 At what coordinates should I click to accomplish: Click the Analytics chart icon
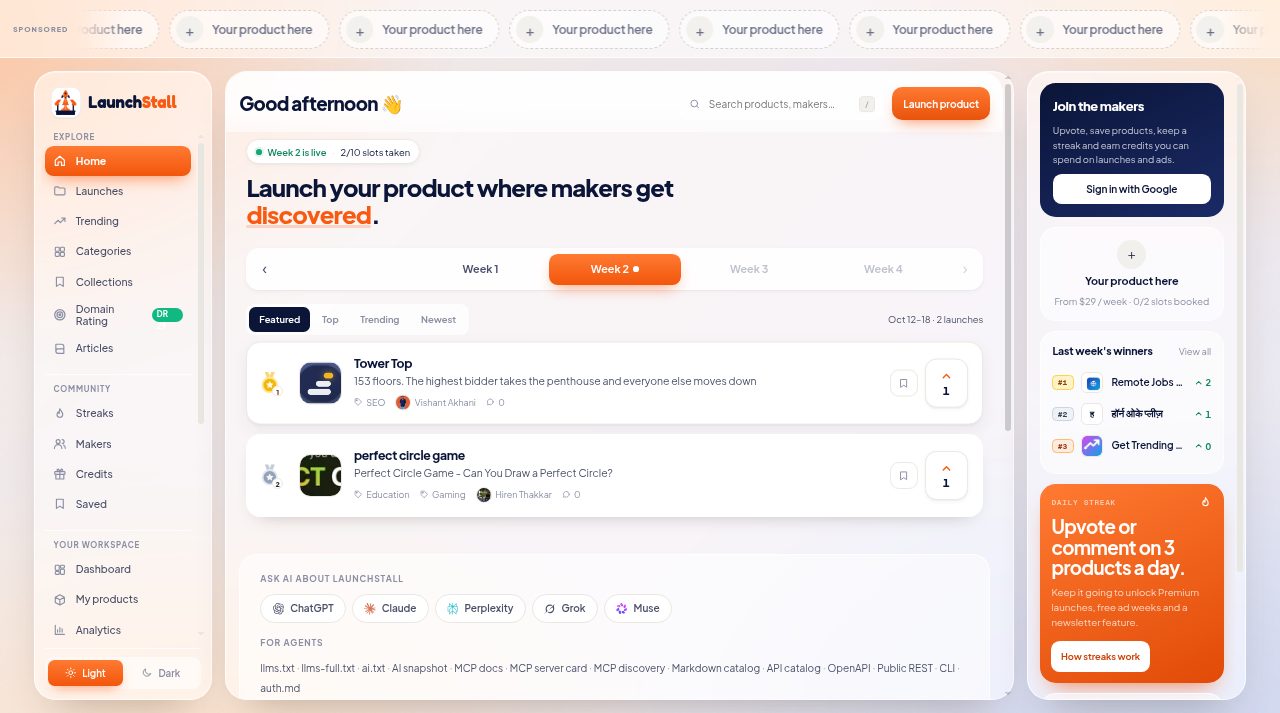tap(60, 630)
